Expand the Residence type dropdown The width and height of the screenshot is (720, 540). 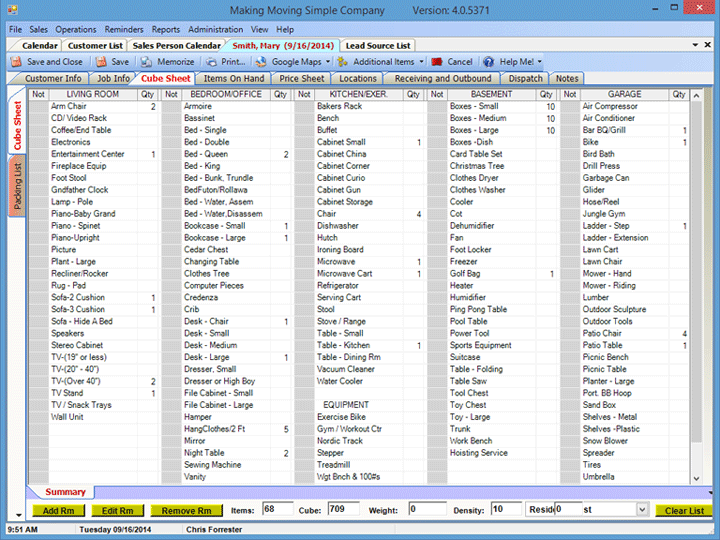641,510
